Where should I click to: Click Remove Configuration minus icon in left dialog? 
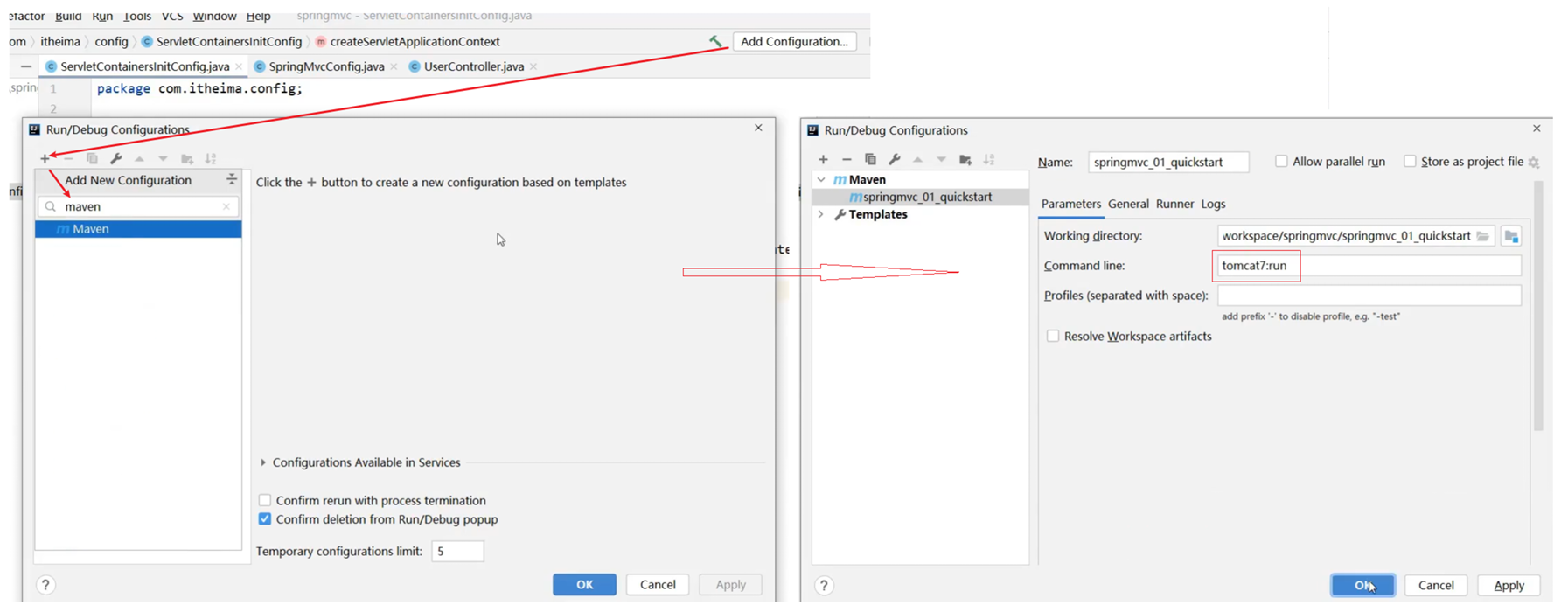[x=68, y=158]
